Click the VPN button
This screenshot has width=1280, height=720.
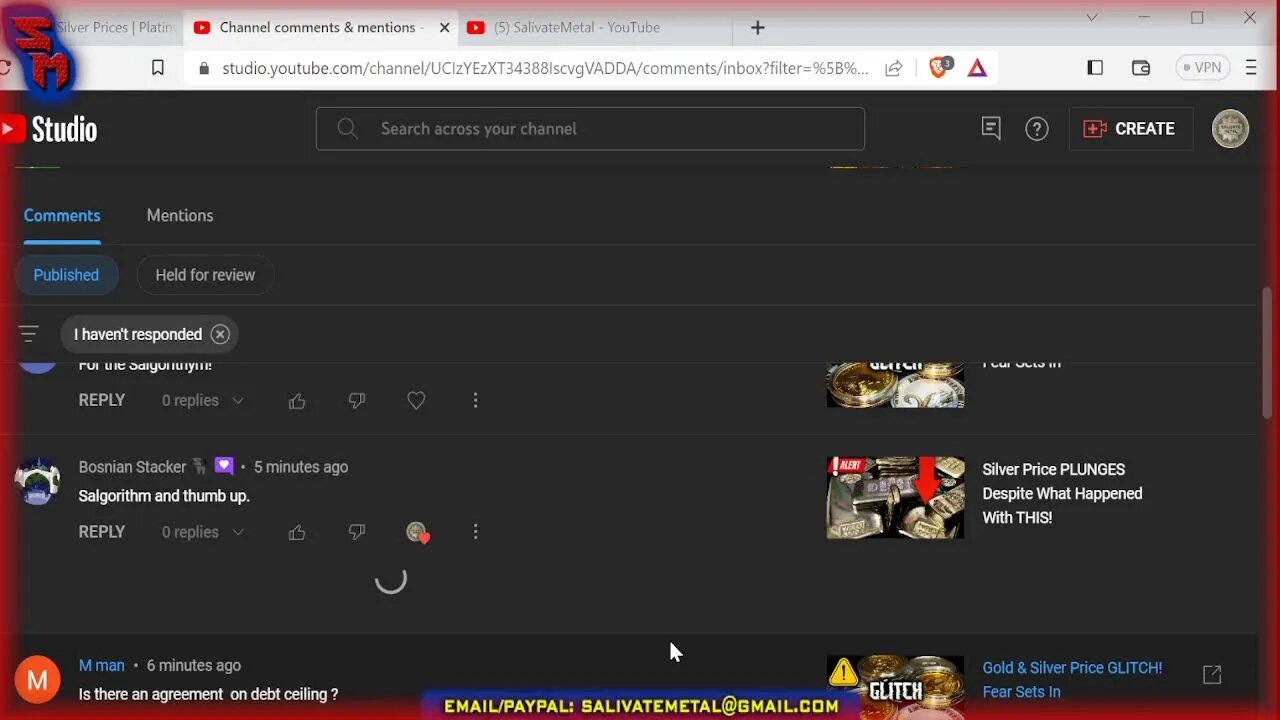[1201, 68]
